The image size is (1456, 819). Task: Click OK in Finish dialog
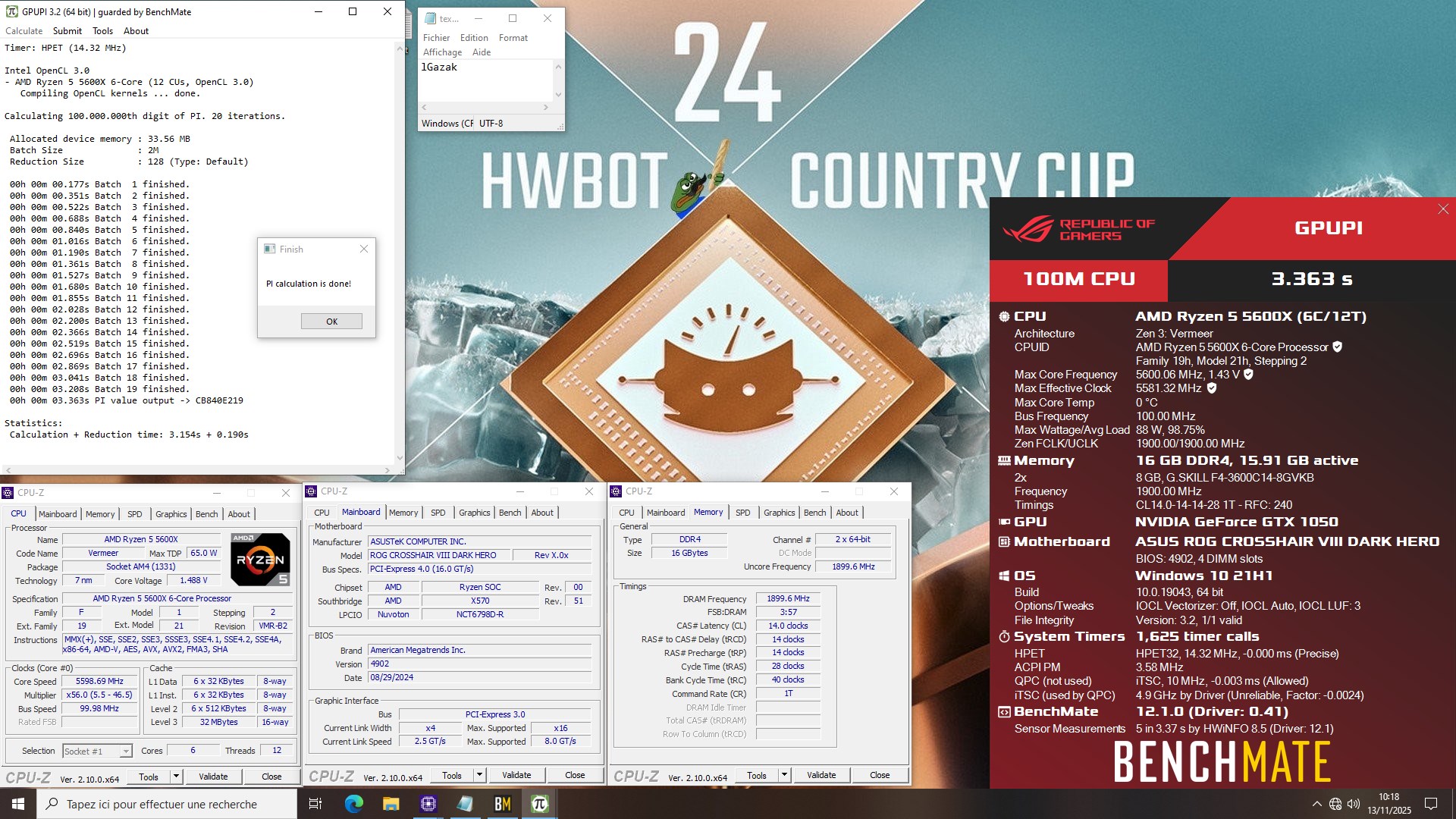pyautogui.click(x=331, y=322)
